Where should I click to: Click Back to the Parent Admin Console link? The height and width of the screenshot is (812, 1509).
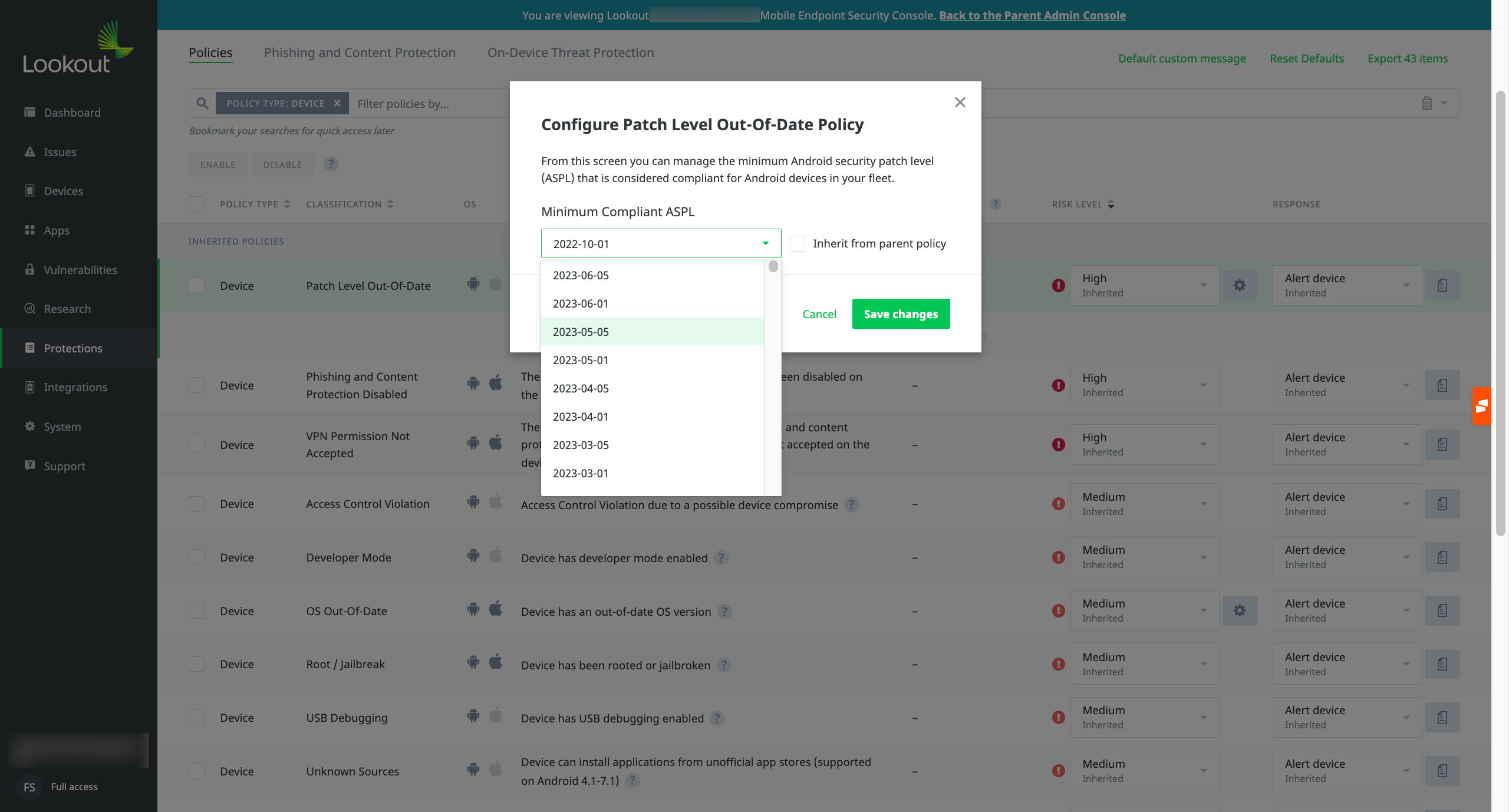click(x=1032, y=15)
